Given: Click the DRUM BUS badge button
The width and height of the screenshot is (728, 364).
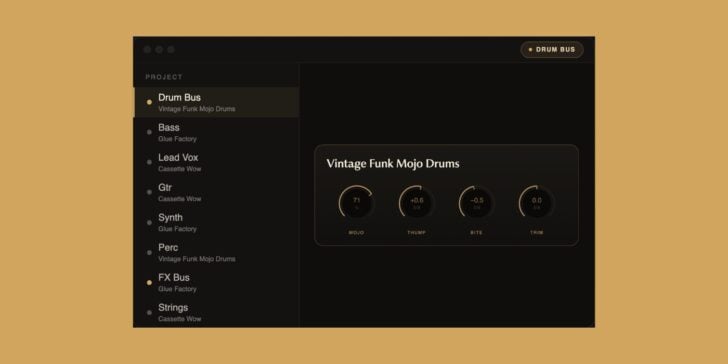Looking at the screenshot, I should [x=552, y=50].
